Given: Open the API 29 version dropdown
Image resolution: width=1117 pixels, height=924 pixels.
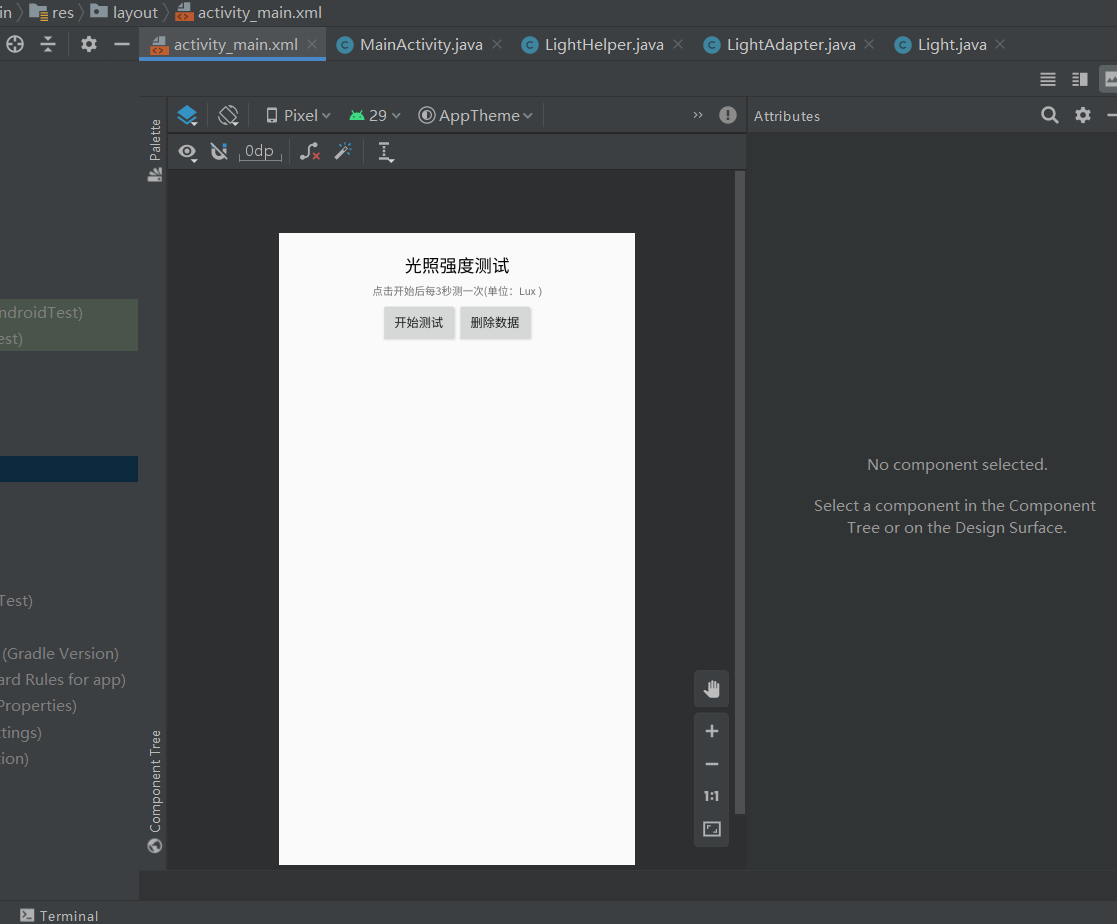Looking at the screenshot, I should pos(375,115).
